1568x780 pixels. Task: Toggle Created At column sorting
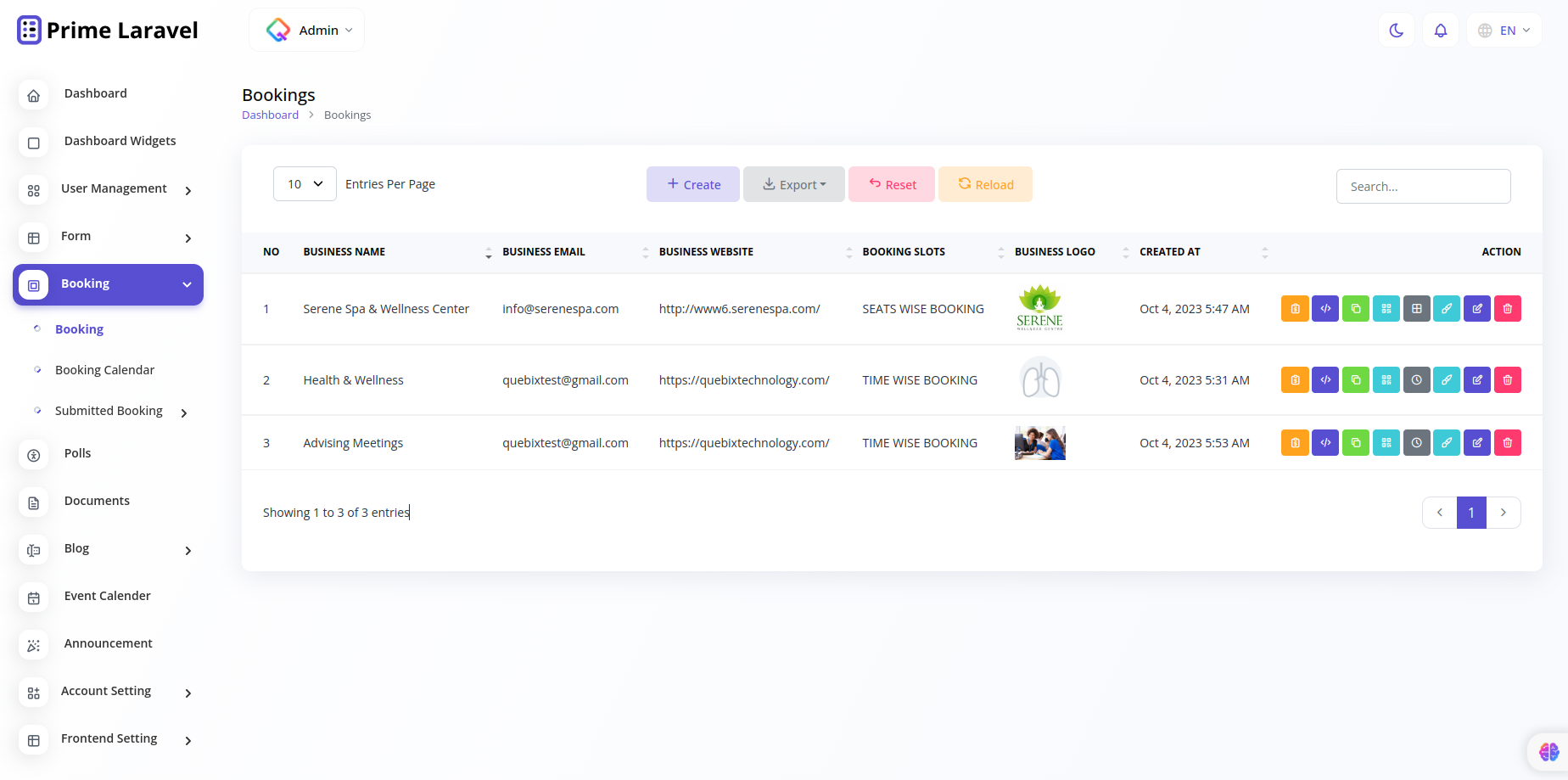coord(1265,252)
